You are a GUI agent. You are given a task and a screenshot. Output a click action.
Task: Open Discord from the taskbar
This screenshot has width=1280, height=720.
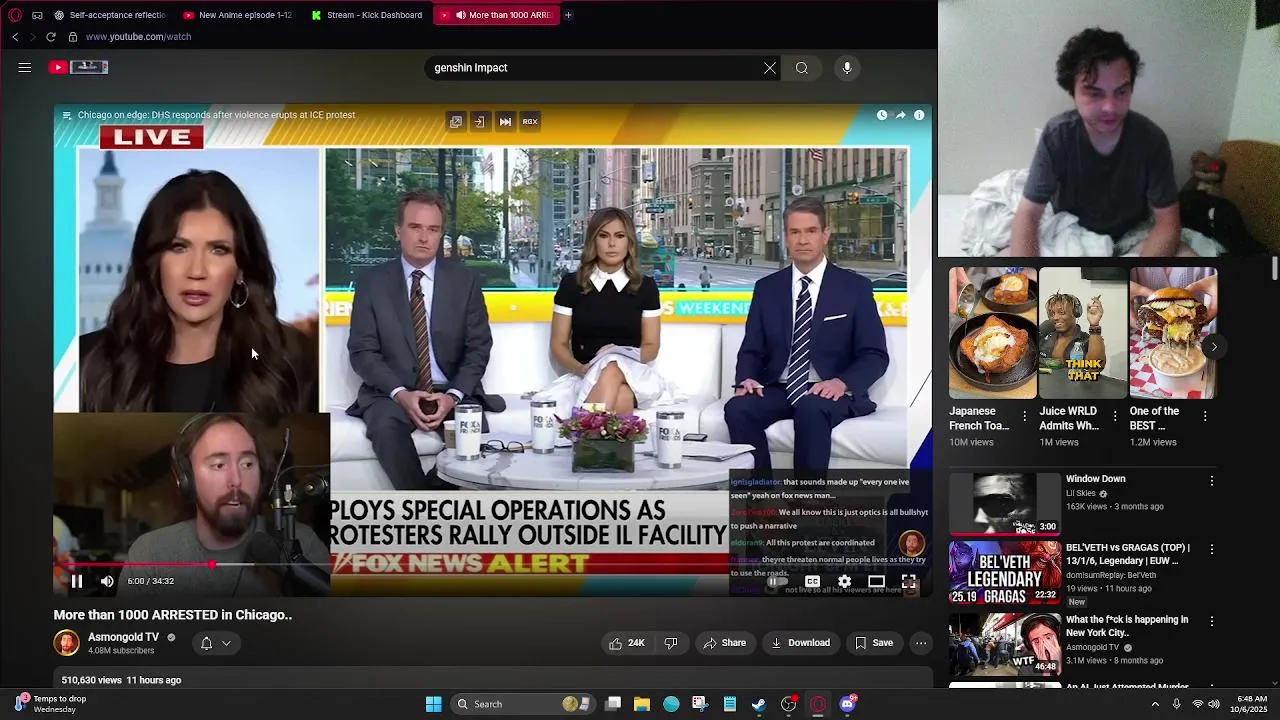point(848,704)
